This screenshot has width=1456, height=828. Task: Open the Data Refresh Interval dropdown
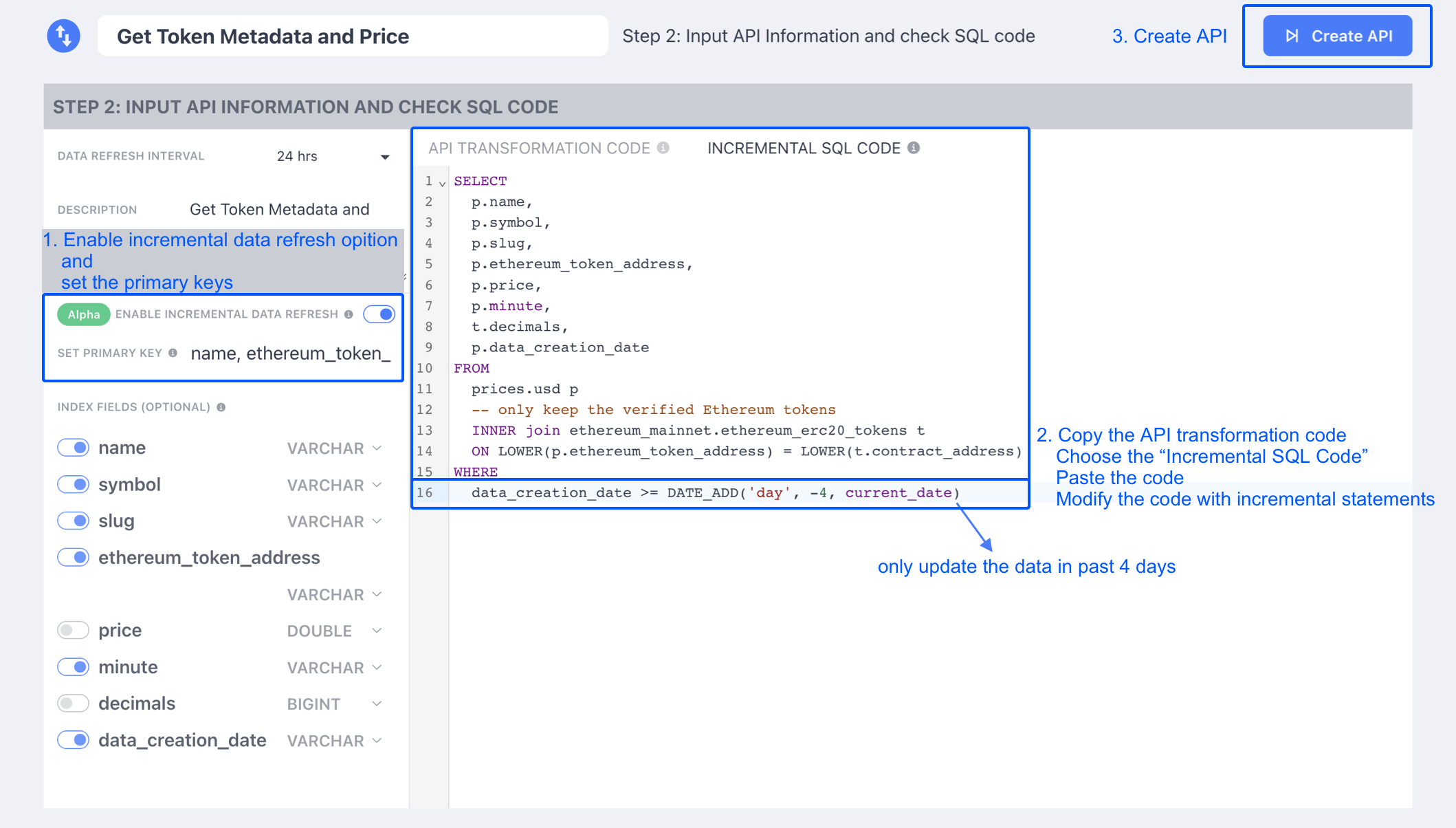click(333, 157)
